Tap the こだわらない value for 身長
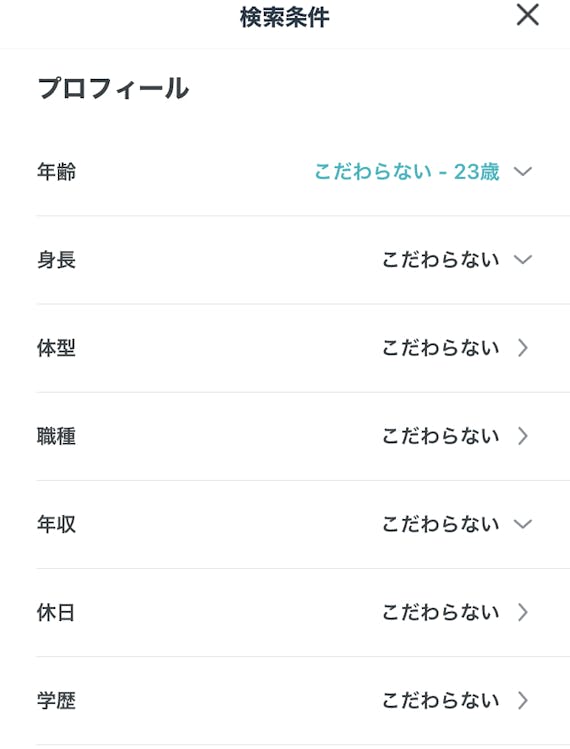The width and height of the screenshot is (570, 749). tap(441, 259)
